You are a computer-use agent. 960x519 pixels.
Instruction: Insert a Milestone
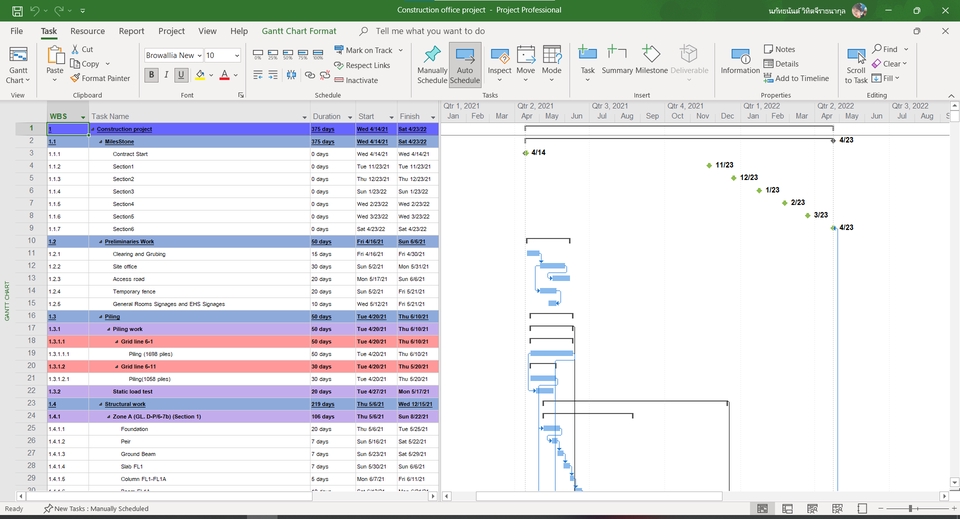pyautogui.click(x=651, y=60)
